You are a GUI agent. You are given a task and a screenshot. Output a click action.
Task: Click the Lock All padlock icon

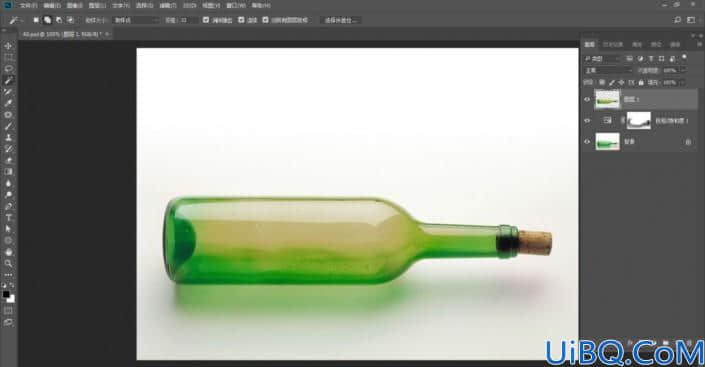641,83
